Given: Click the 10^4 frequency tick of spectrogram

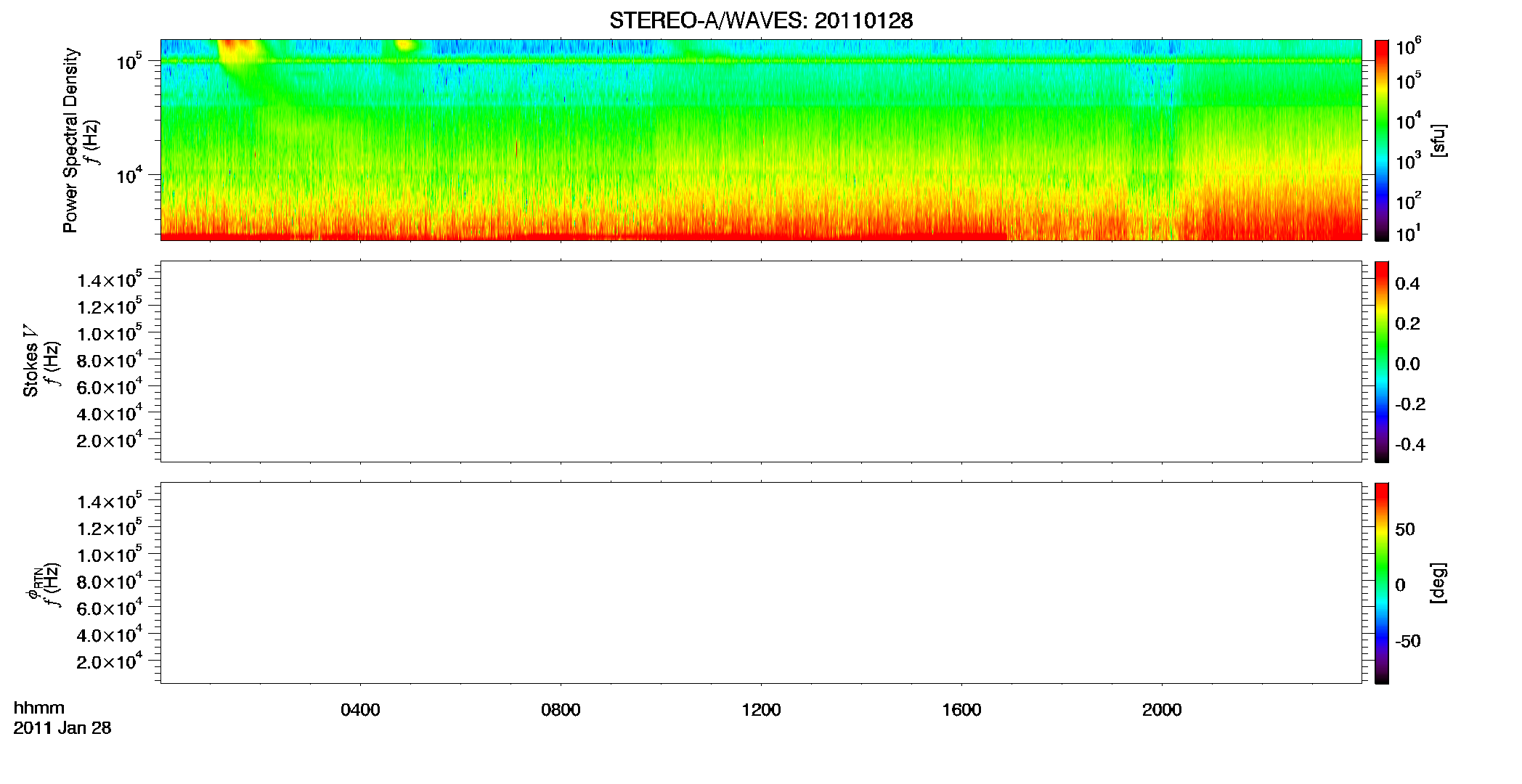Looking at the screenshot, I should pyautogui.click(x=129, y=175).
